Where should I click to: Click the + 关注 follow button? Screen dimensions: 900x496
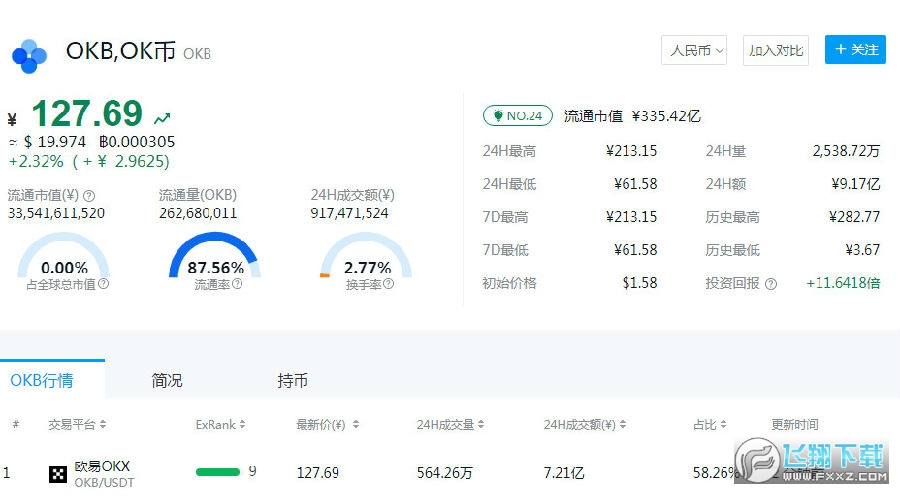pyautogui.click(x=855, y=49)
